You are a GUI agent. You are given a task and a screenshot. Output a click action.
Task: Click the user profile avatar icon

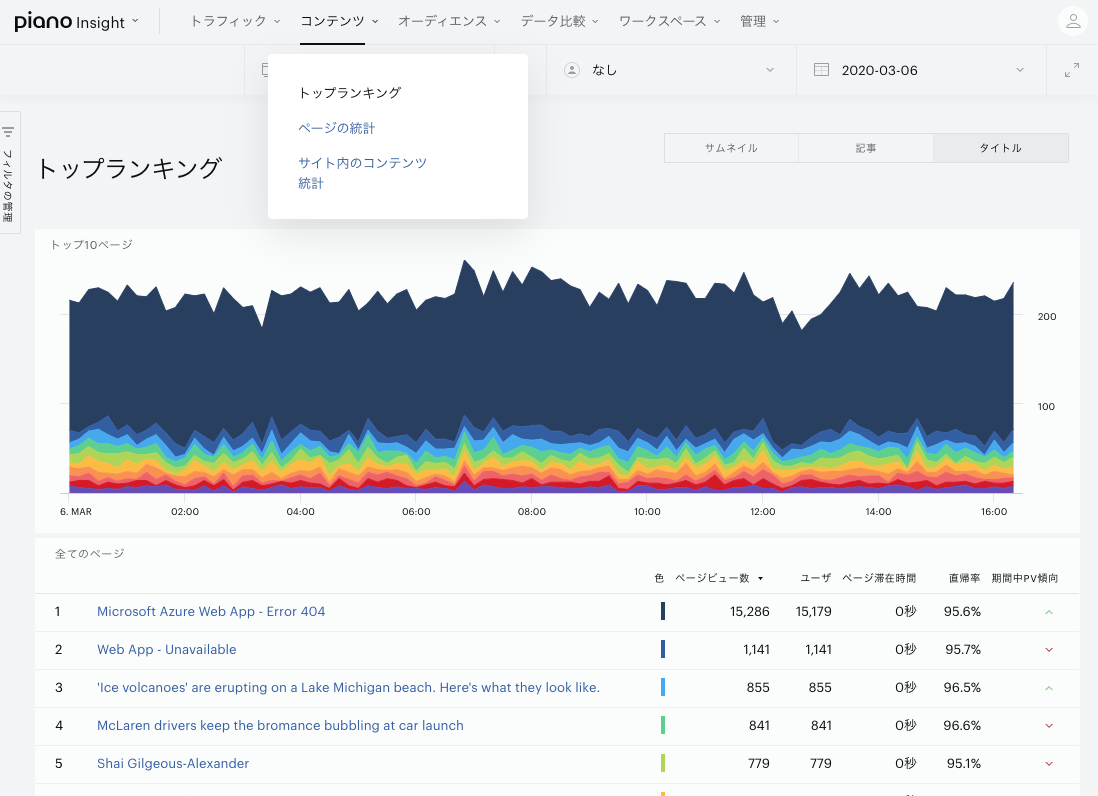tap(1073, 21)
